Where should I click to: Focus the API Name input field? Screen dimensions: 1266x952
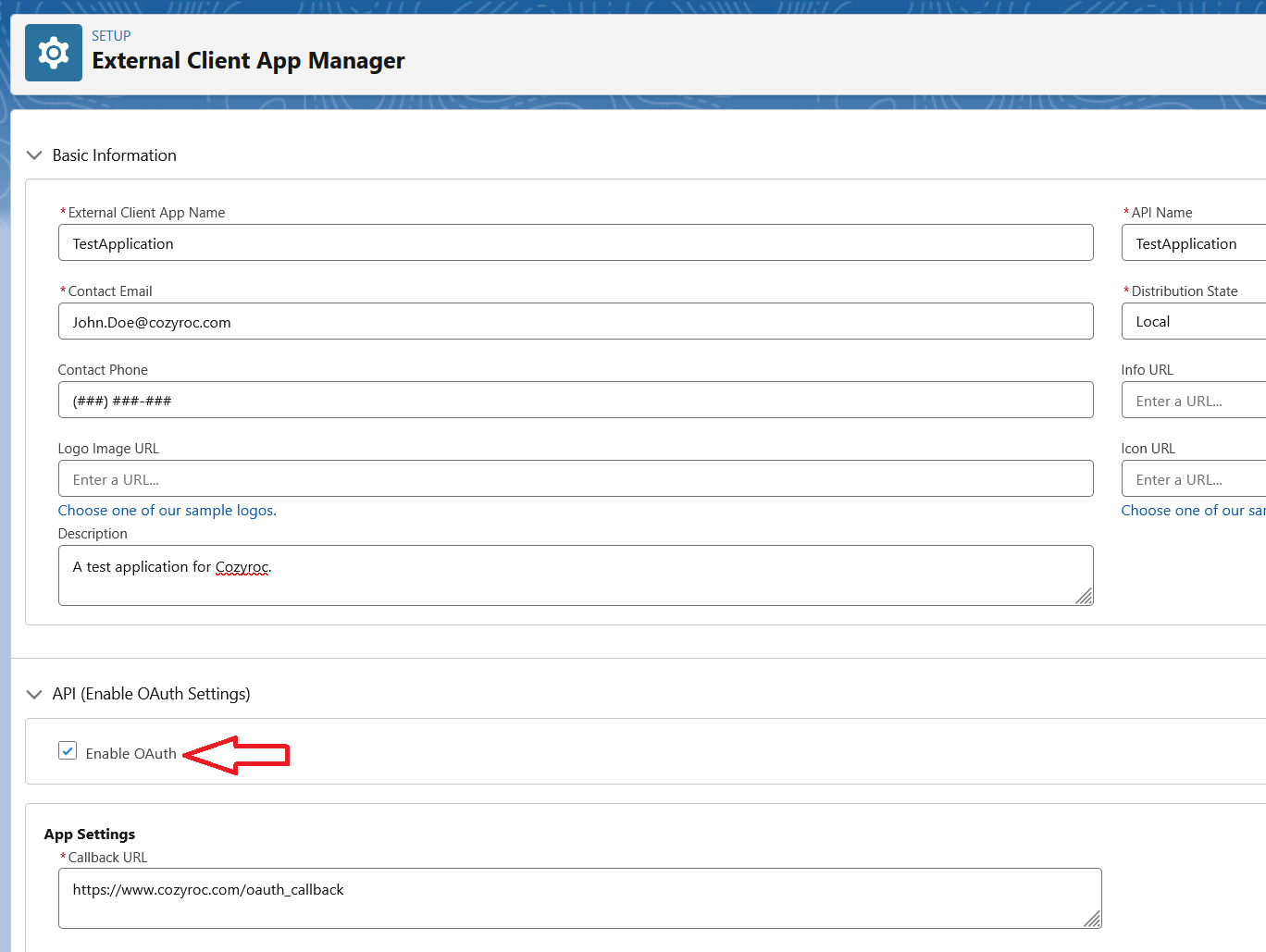[1194, 243]
